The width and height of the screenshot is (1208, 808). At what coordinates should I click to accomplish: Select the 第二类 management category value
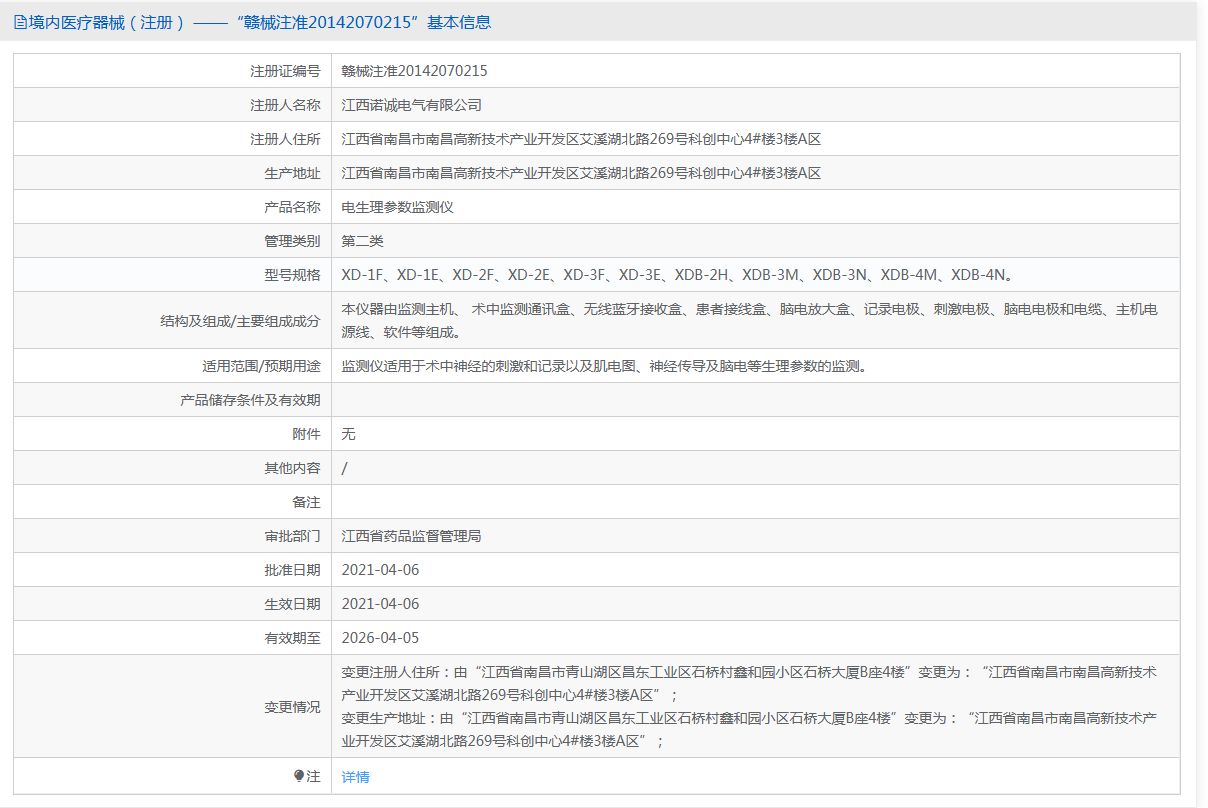click(x=362, y=241)
